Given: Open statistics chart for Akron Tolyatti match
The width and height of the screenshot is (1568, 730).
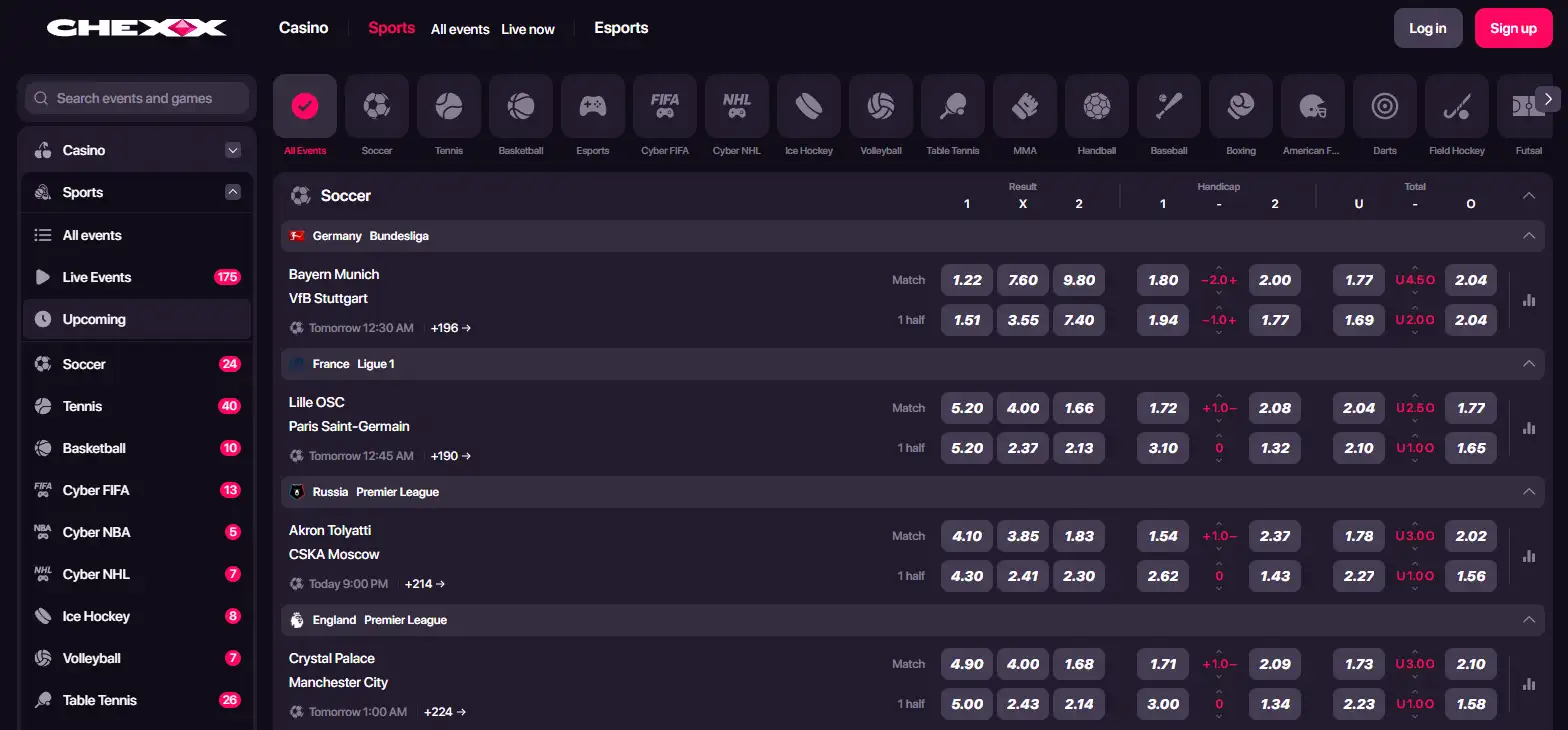Looking at the screenshot, I should click(1529, 556).
